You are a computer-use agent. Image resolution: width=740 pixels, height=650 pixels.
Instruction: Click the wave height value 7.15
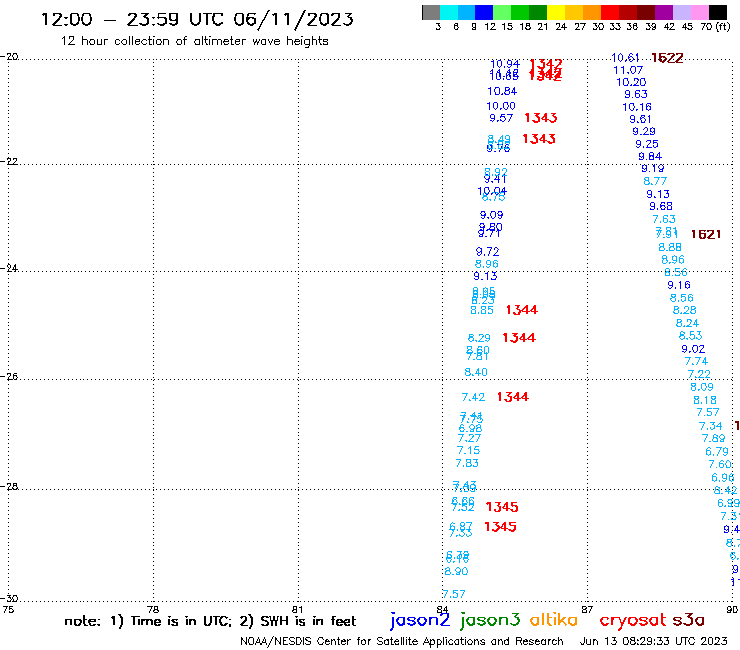(468, 451)
